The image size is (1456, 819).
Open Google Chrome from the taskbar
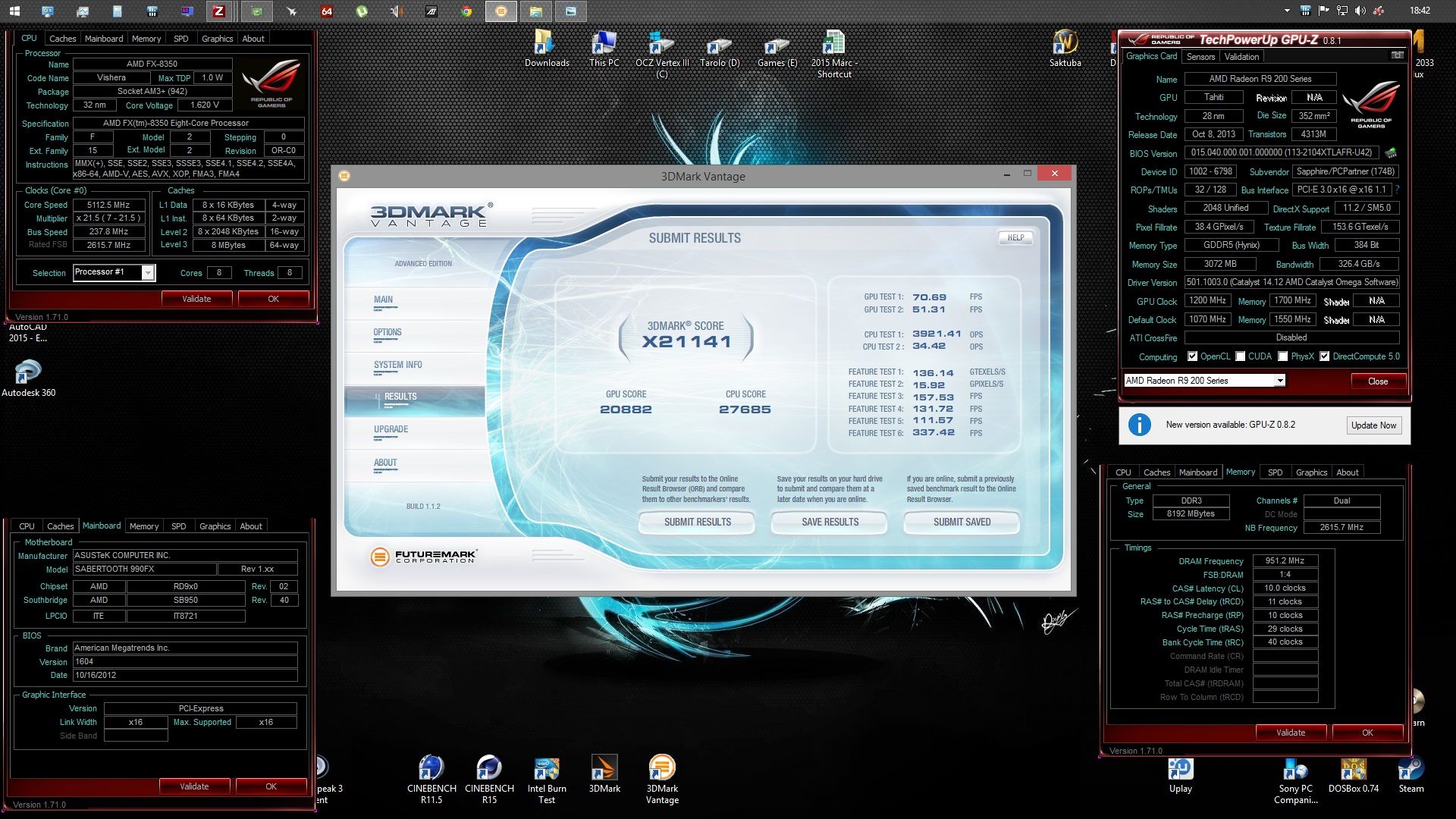[x=467, y=11]
